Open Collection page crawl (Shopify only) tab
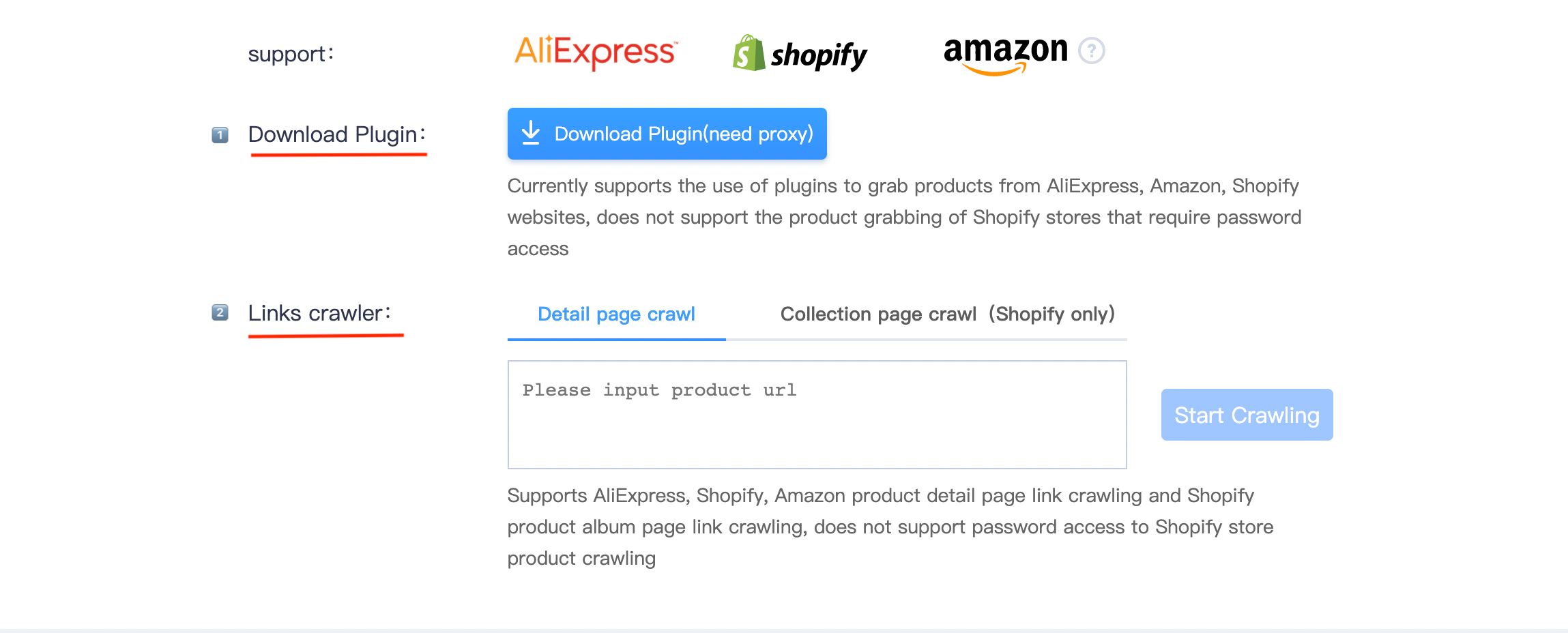This screenshot has width=1568, height=633. [x=947, y=314]
